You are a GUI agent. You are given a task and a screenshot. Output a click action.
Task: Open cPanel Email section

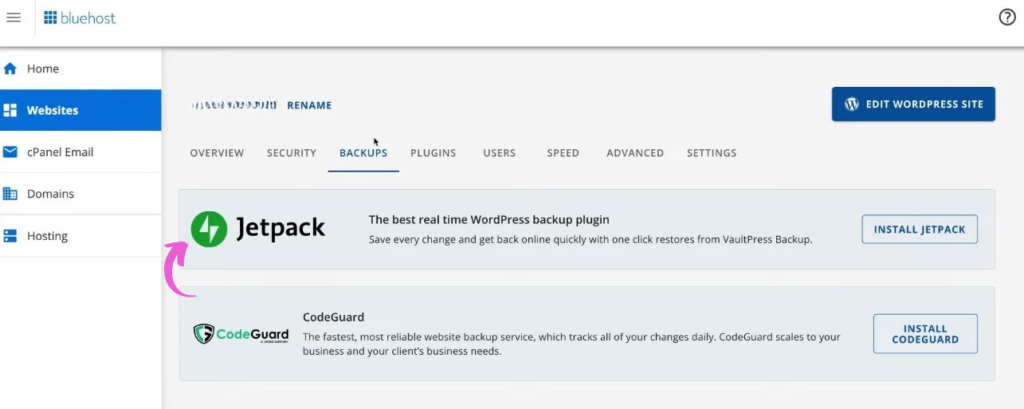(x=80, y=152)
